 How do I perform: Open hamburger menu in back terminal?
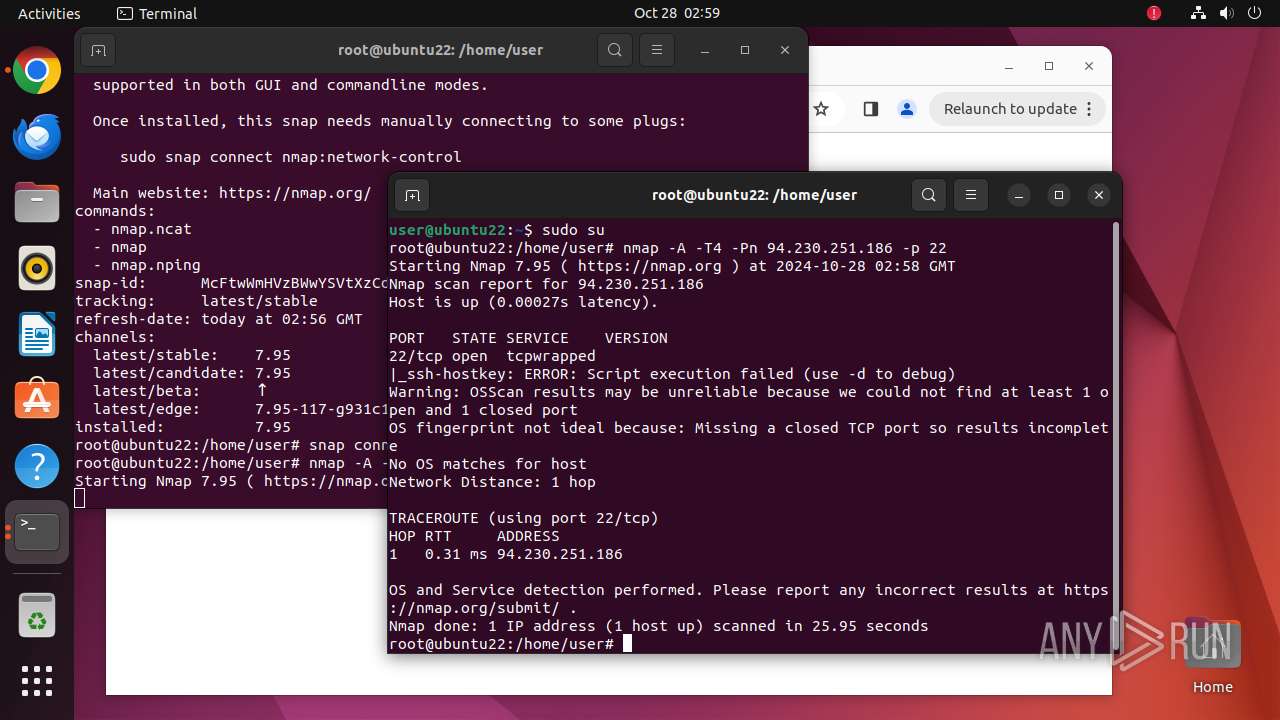656,50
